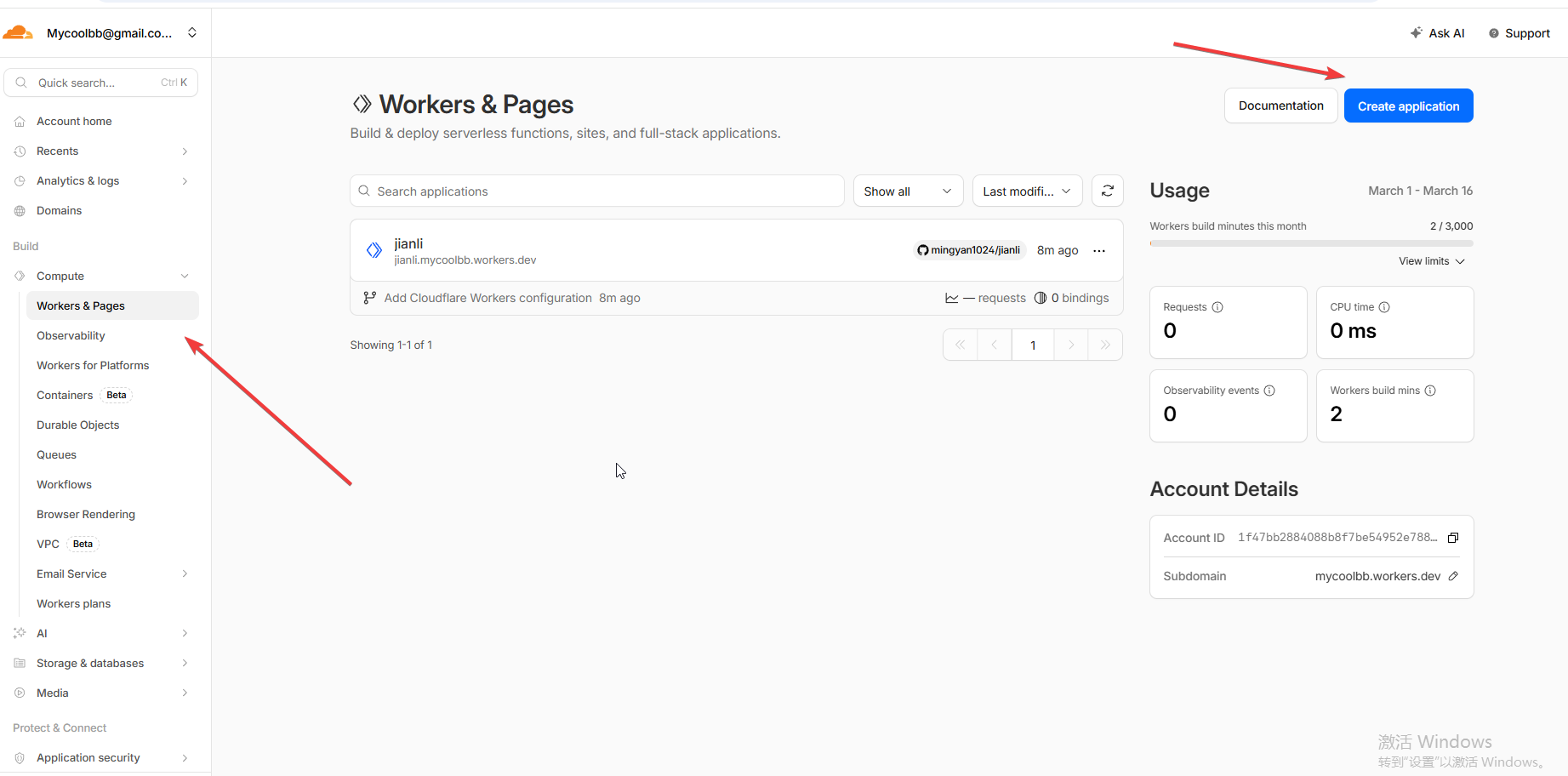The image size is (1568, 776).
Task: Click the Workers build mins info icon
Action: [1430, 391]
